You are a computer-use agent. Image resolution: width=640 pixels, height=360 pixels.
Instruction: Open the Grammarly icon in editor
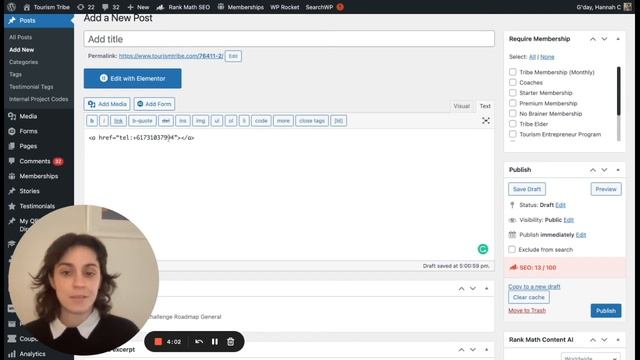[483, 249]
